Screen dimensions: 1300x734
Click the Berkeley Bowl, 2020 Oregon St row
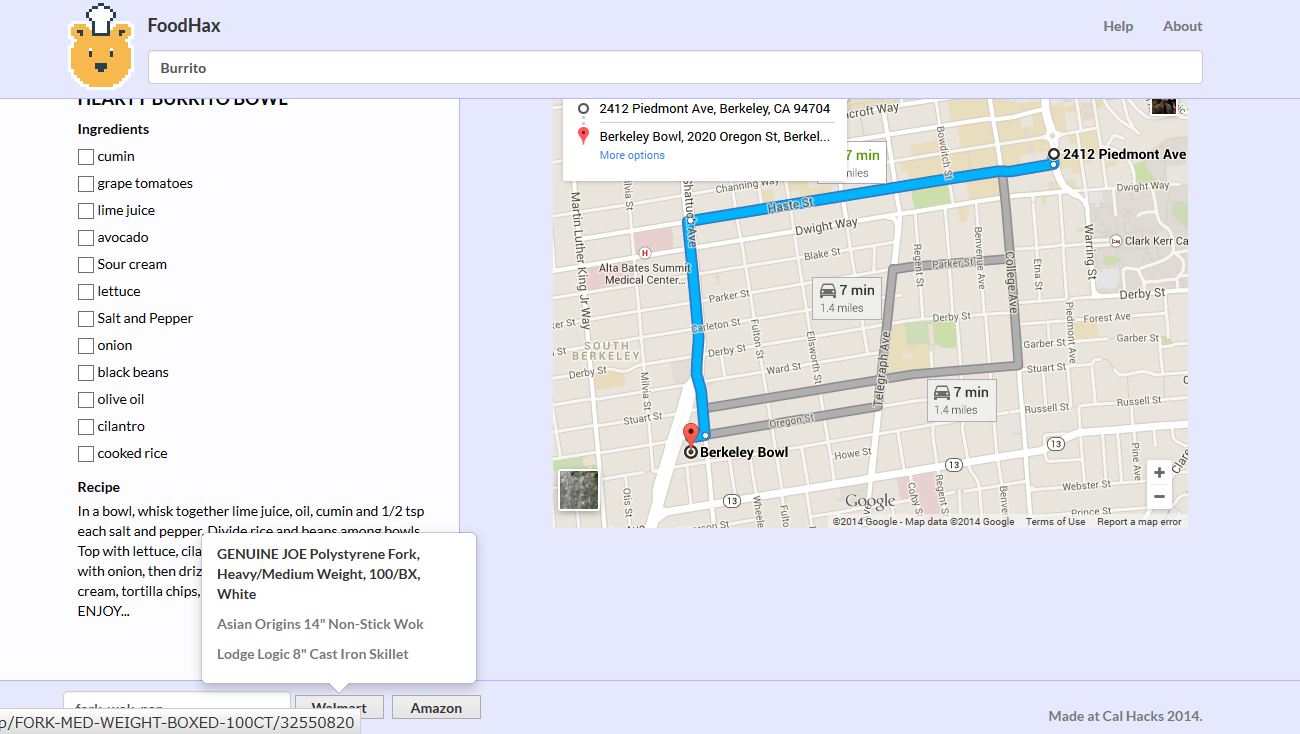pyautogui.click(x=714, y=136)
